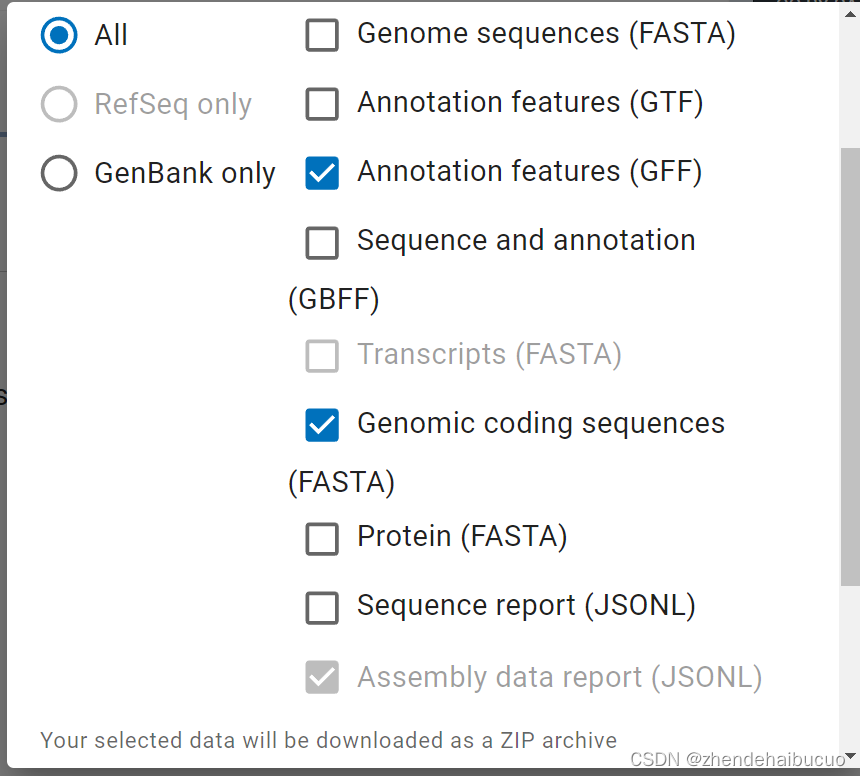Viewport: 860px width, 776px height.
Task: Click the ZIP archive notice text
Action: click(x=328, y=741)
